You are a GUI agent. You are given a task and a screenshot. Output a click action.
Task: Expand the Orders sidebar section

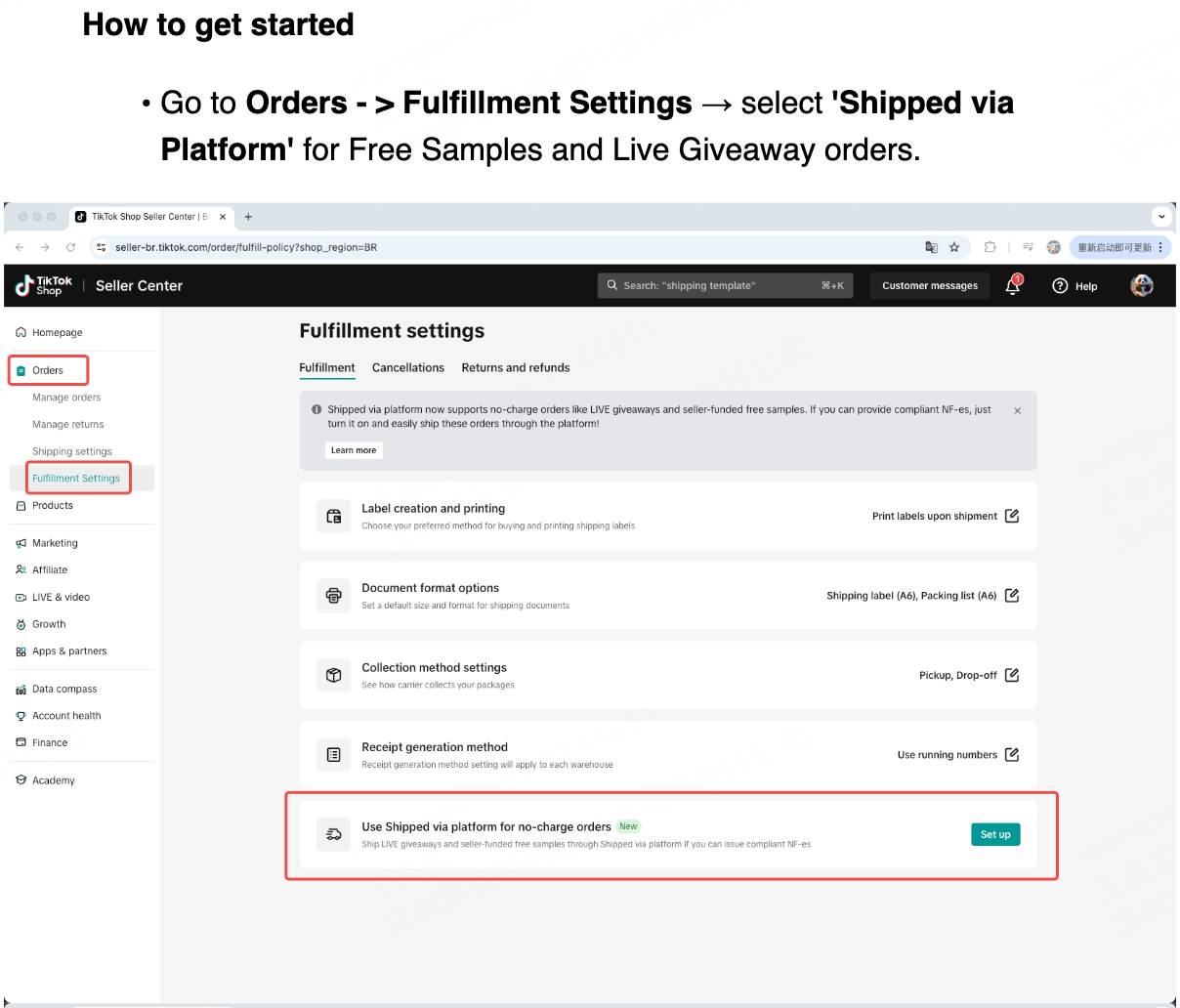[48, 370]
